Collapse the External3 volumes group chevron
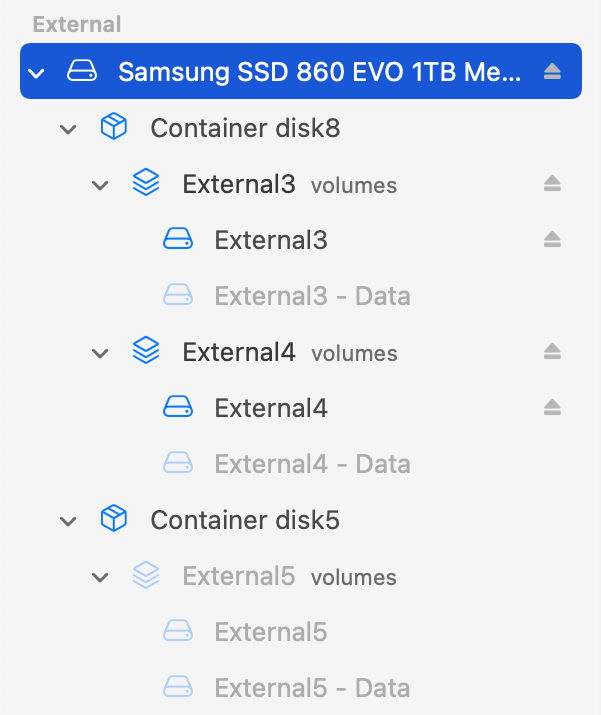Screen dimensions: 601x715 tap(100, 185)
